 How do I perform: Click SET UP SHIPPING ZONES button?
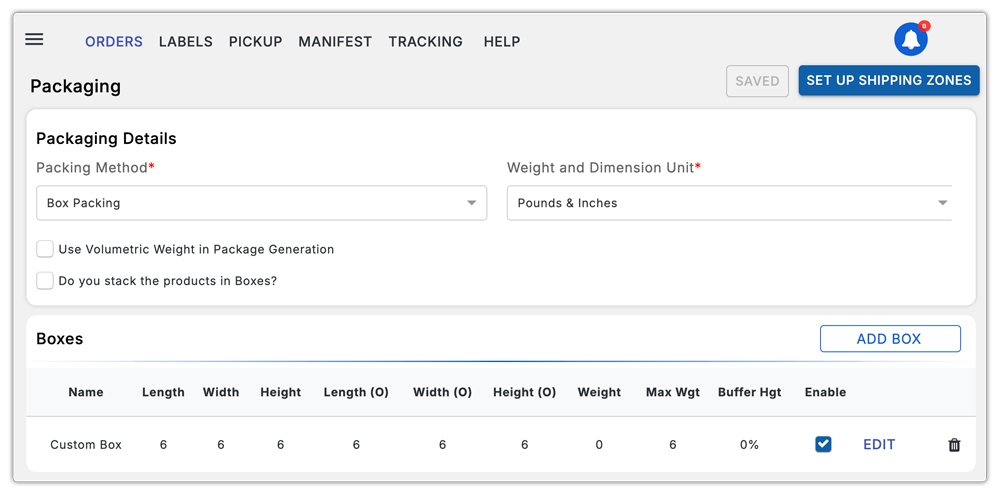(x=888, y=80)
